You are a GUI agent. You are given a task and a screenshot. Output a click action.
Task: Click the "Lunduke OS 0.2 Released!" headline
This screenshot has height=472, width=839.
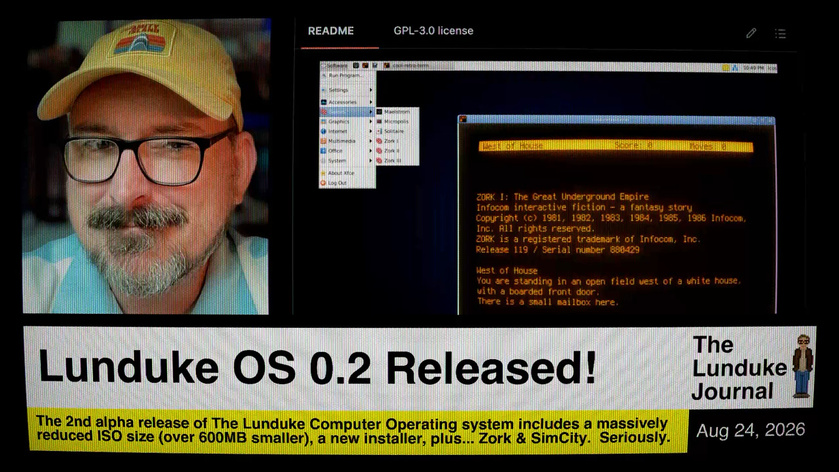[x=317, y=368]
